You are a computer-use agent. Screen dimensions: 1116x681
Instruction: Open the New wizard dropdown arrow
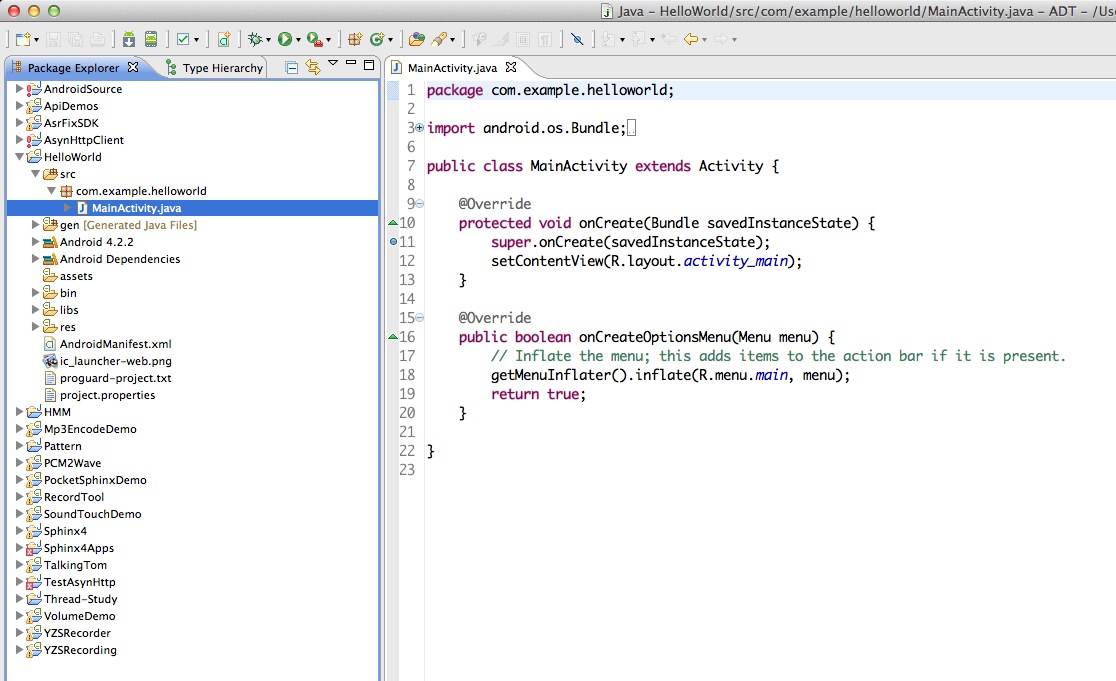point(36,40)
